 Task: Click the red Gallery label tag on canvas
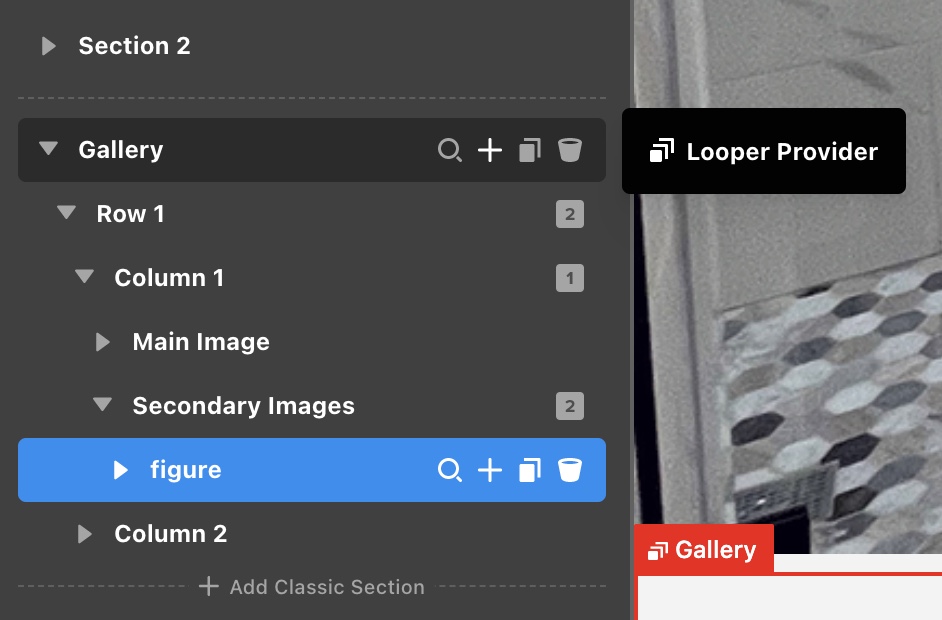tap(704, 550)
